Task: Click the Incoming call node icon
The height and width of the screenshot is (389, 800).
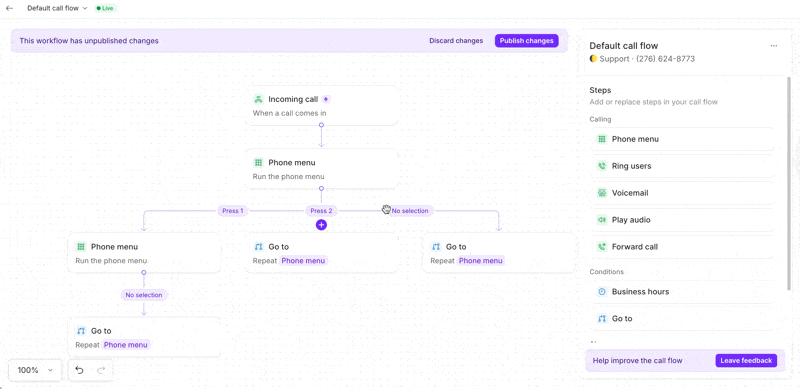Action: pyautogui.click(x=258, y=99)
